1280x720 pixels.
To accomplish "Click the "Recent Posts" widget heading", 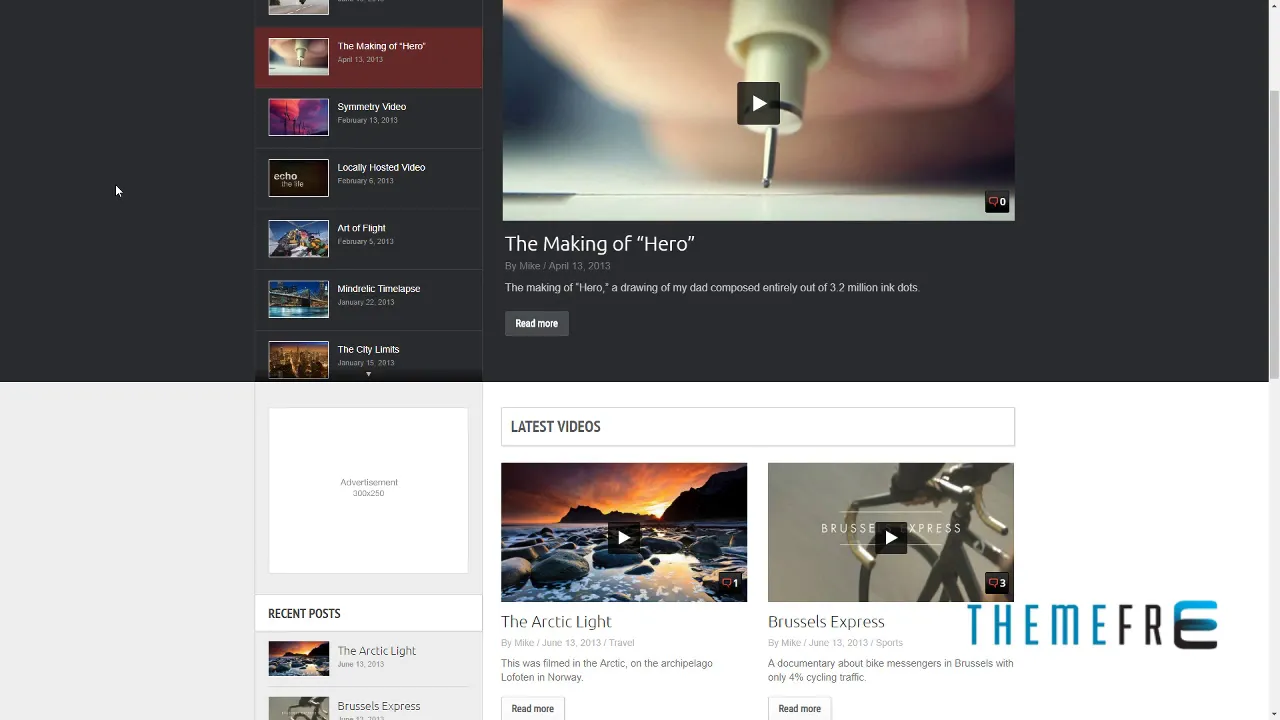I will [304, 613].
